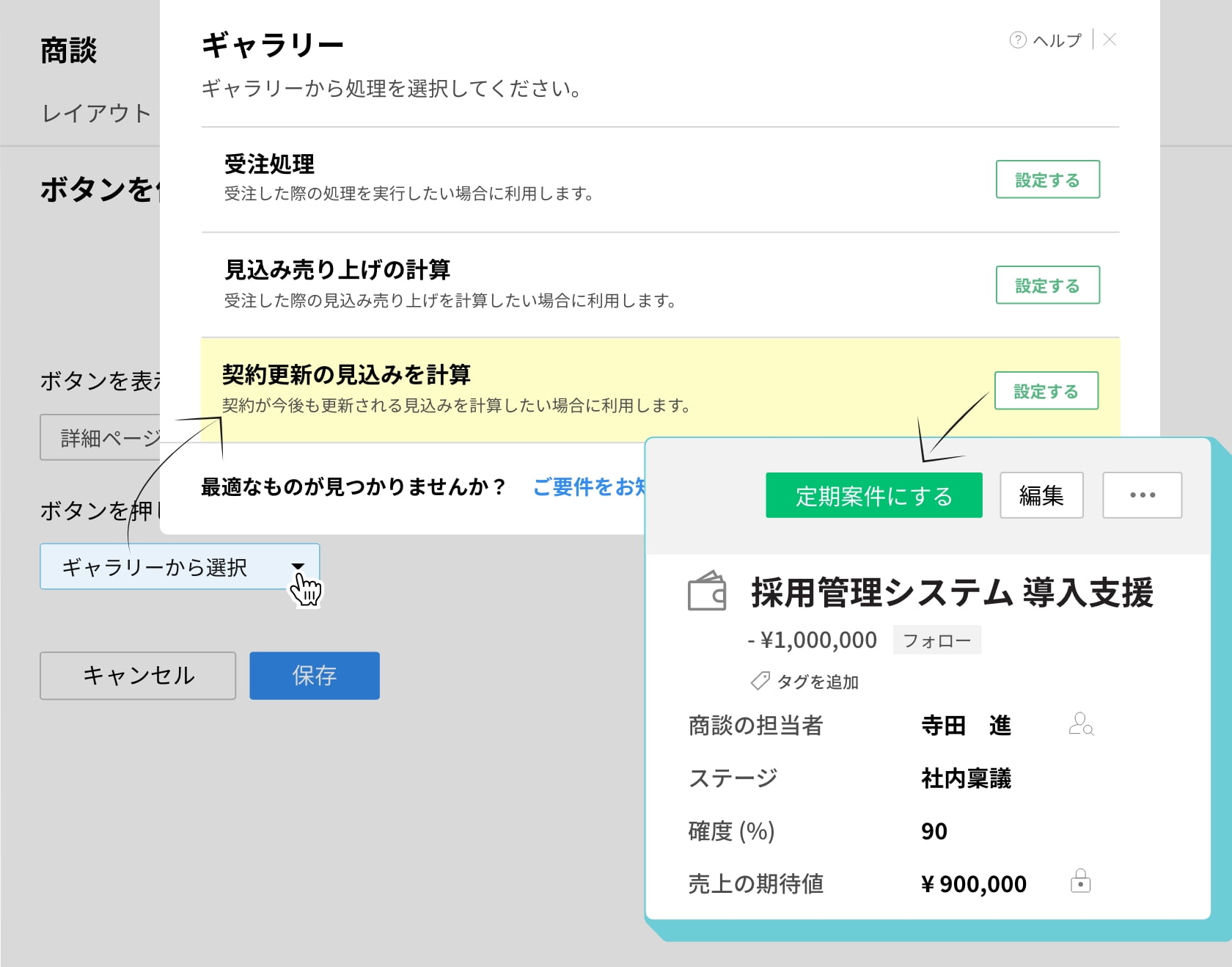Switch to the レイアウト tab

(96, 113)
